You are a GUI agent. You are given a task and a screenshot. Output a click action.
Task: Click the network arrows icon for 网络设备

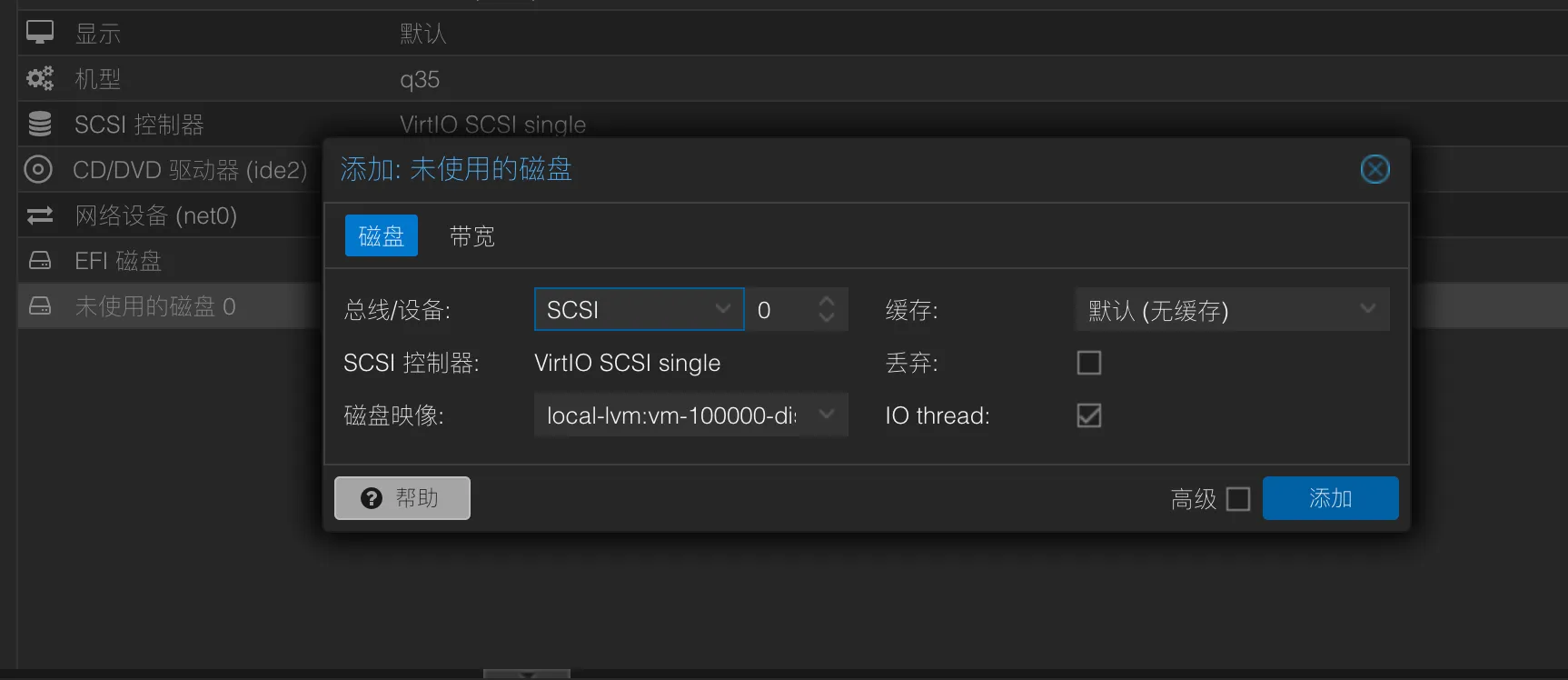39,215
